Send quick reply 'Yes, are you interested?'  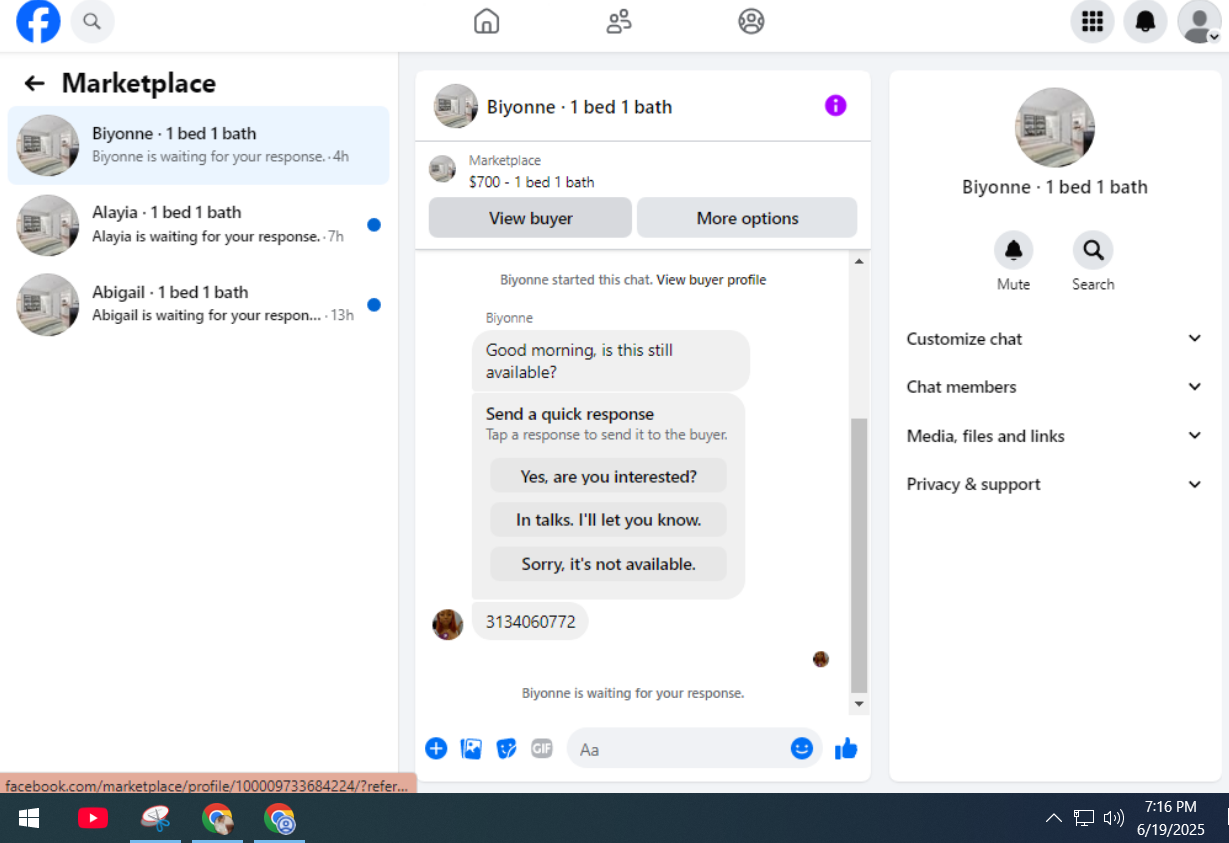(x=608, y=476)
